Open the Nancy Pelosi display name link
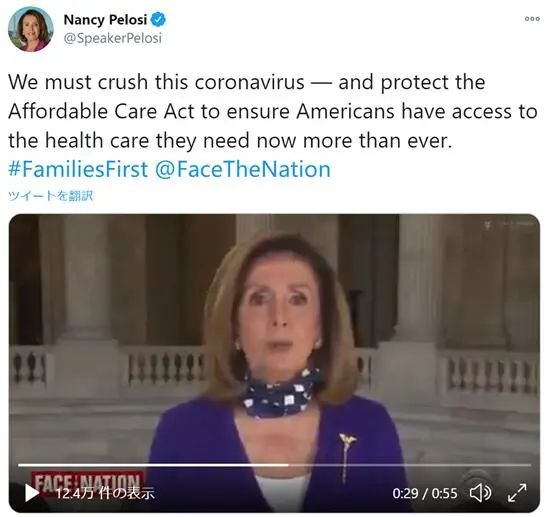This screenshot has width=554, height=517. (105, 20)
